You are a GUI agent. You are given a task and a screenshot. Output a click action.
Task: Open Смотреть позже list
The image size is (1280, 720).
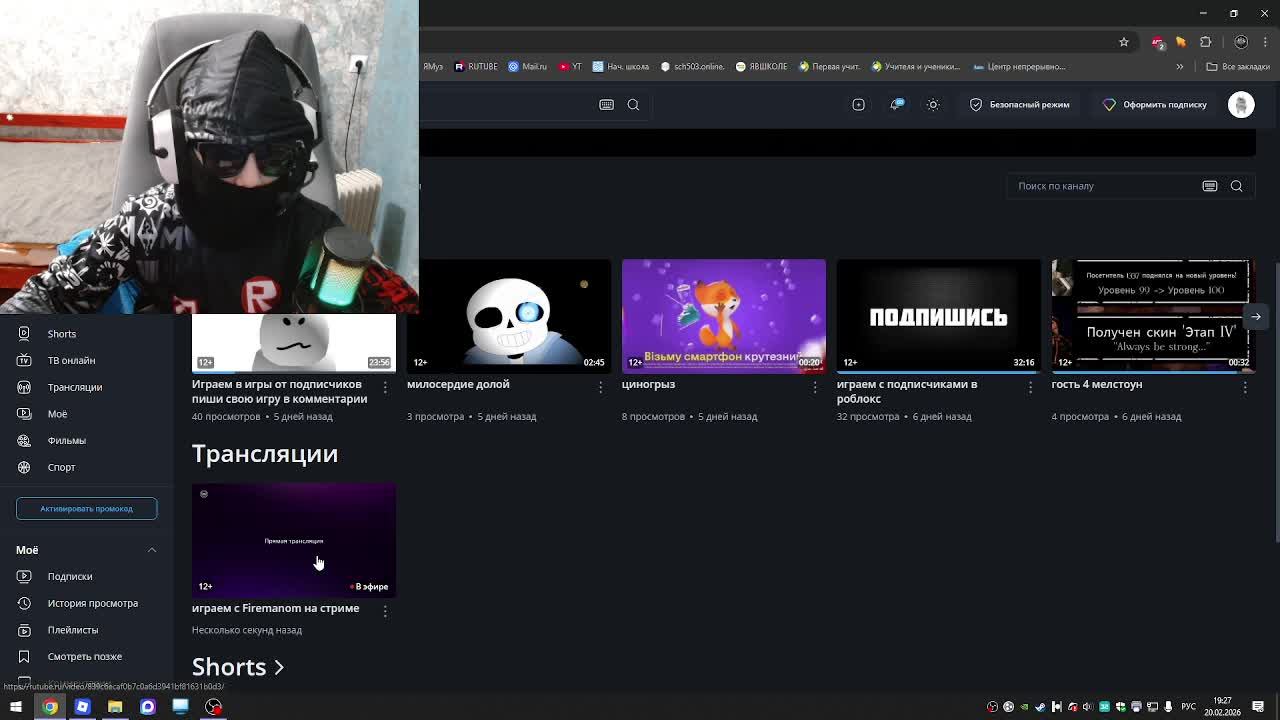84,656
